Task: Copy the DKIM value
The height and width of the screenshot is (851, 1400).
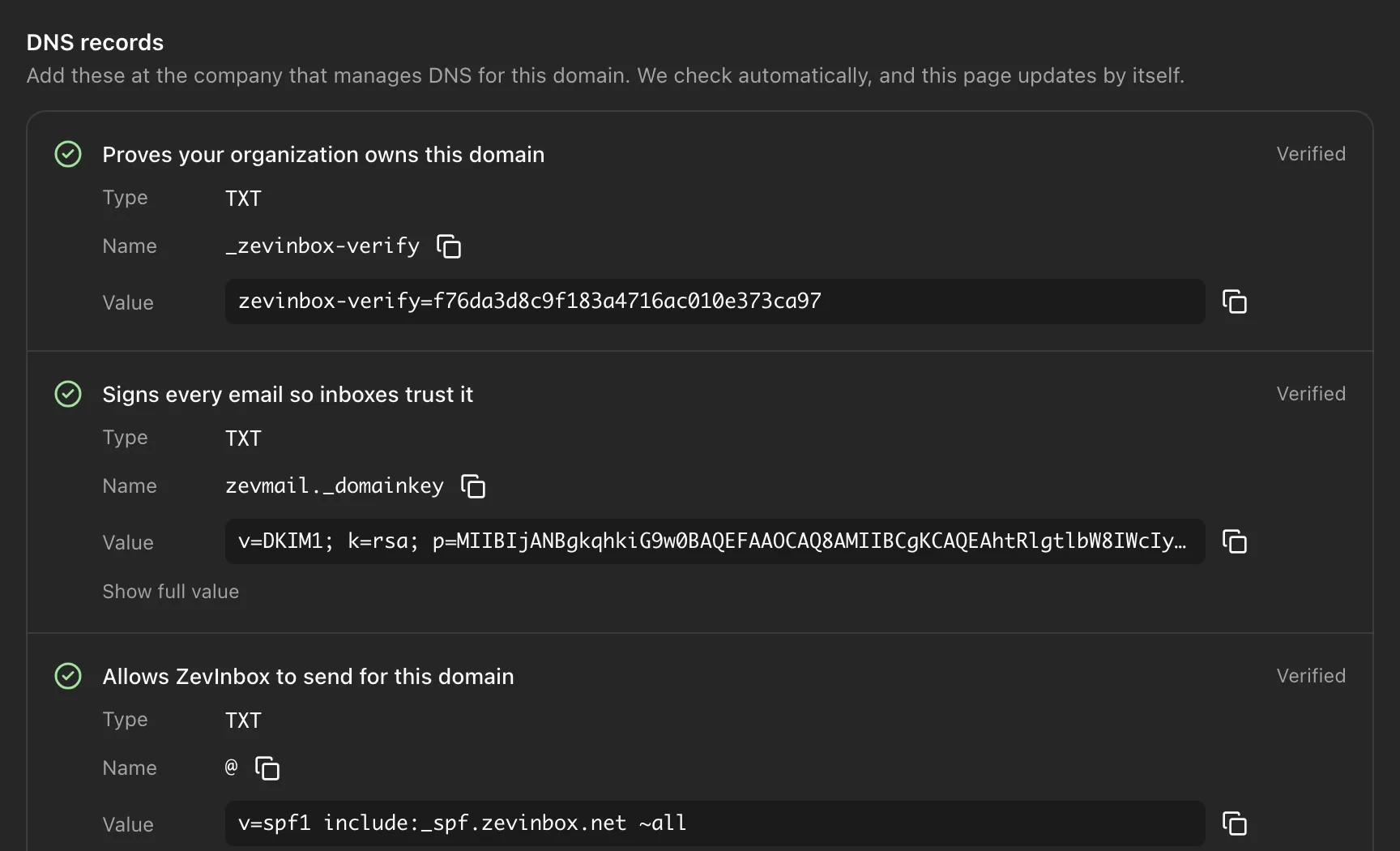Action: (x=1234, y=541)
